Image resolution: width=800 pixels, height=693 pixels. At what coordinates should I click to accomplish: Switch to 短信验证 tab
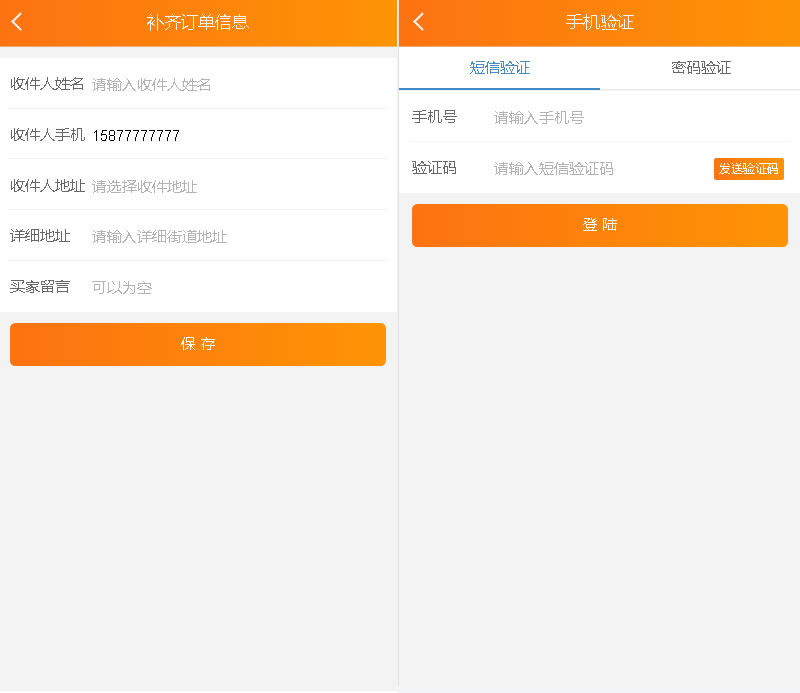pos(499,68)
